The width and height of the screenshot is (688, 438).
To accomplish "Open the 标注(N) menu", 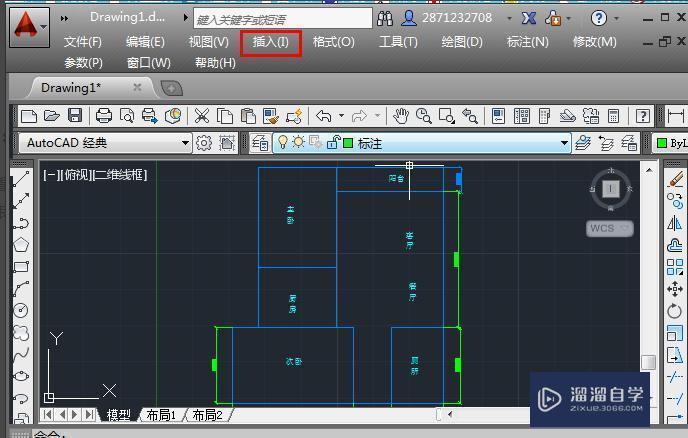I will (527, 42).
